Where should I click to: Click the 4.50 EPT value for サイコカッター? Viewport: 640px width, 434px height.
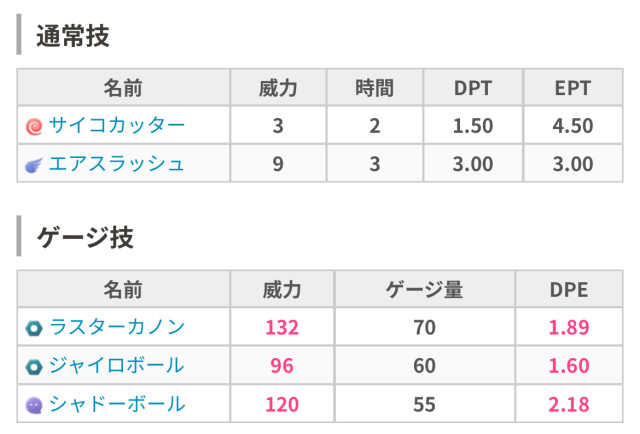(573, 126)
